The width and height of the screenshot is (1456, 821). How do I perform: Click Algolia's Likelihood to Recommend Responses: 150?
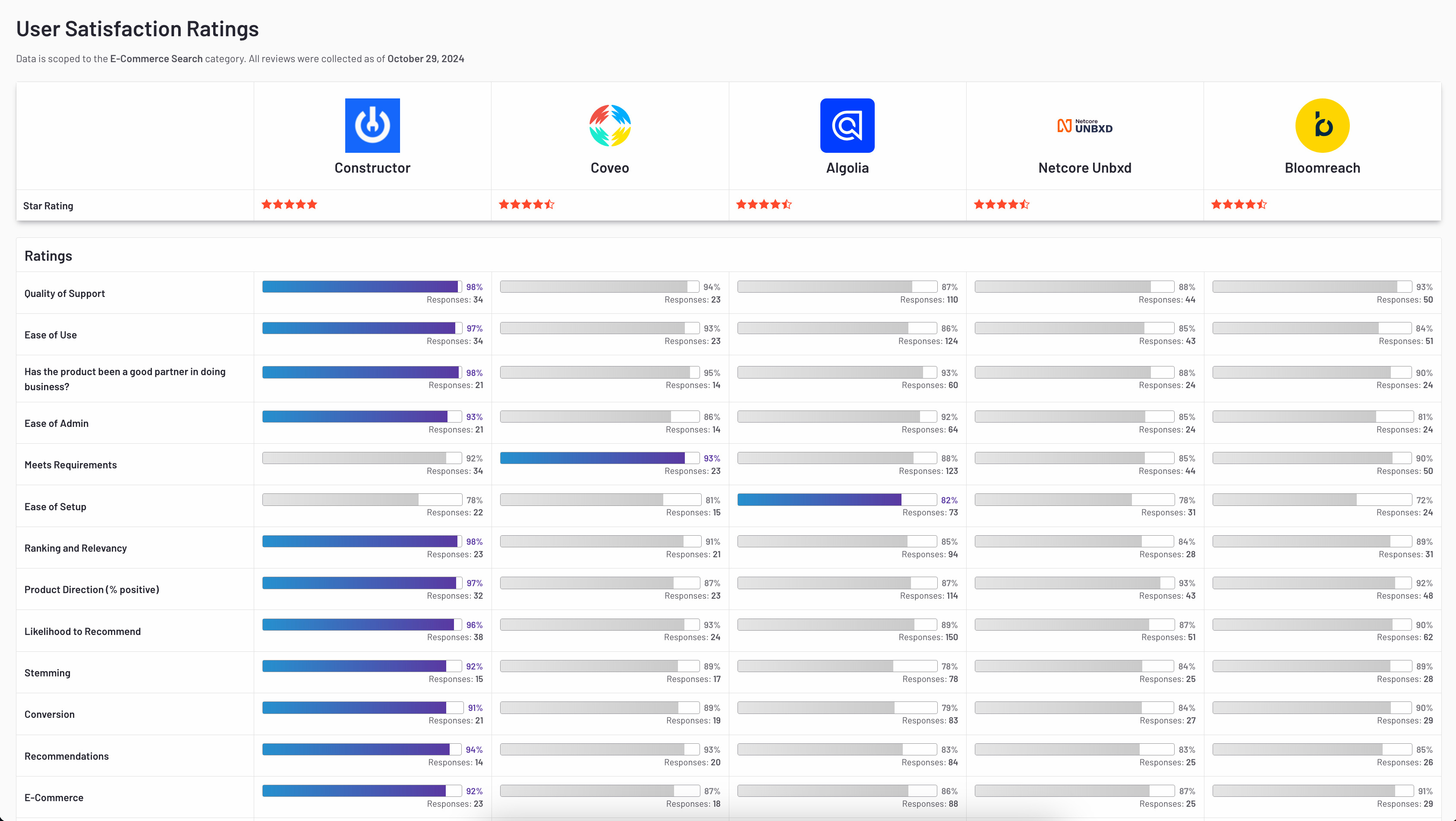[x=928, y=637]
